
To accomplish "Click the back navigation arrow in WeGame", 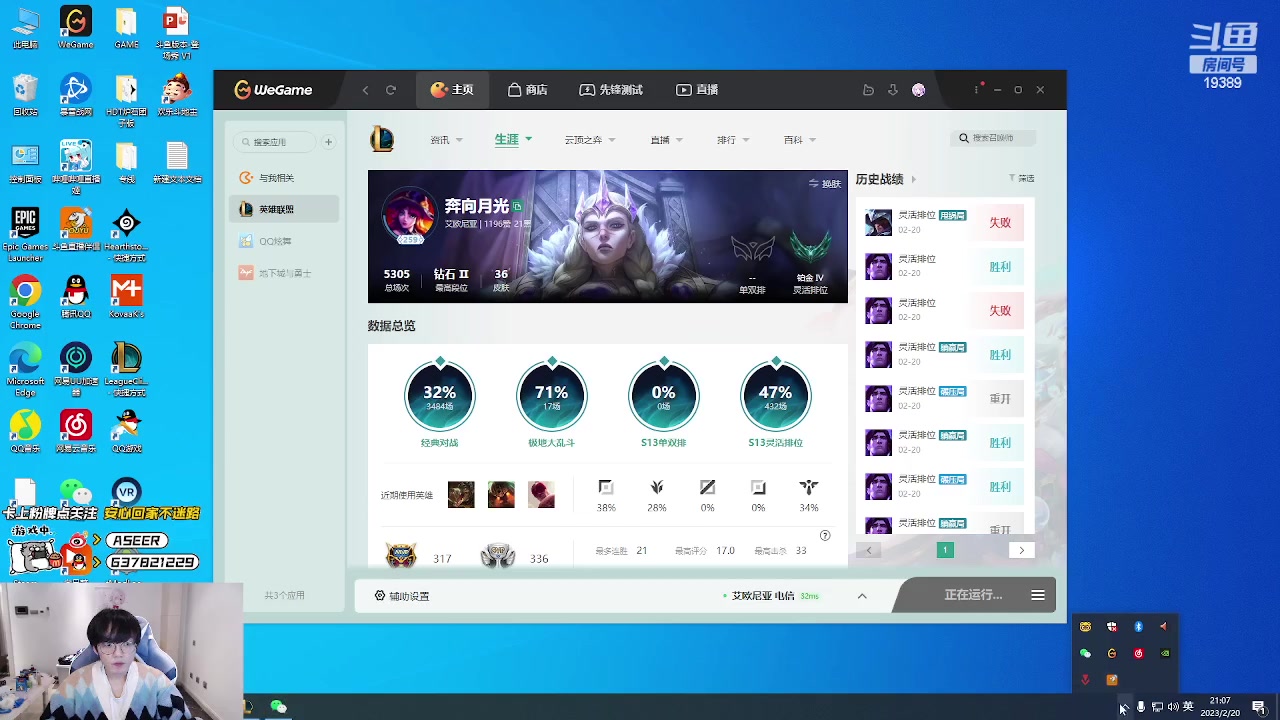I will pos(366,89).
